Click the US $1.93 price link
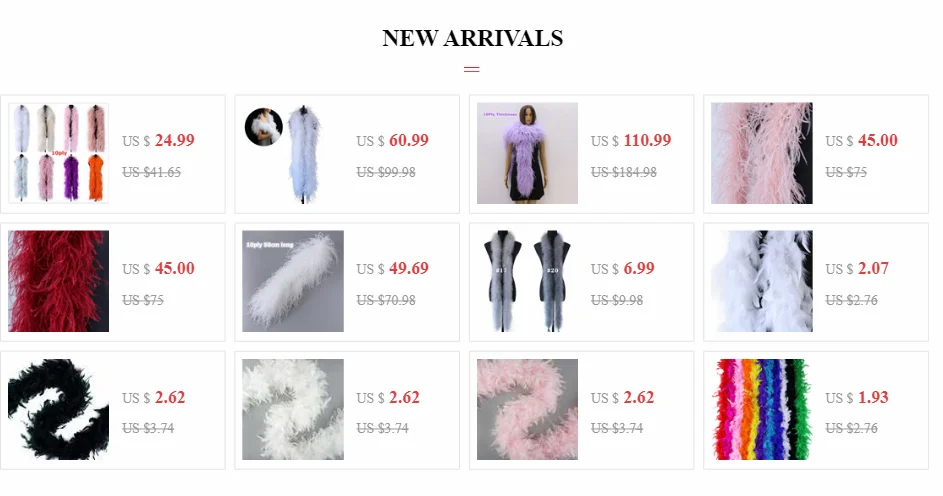 point(857,397)
